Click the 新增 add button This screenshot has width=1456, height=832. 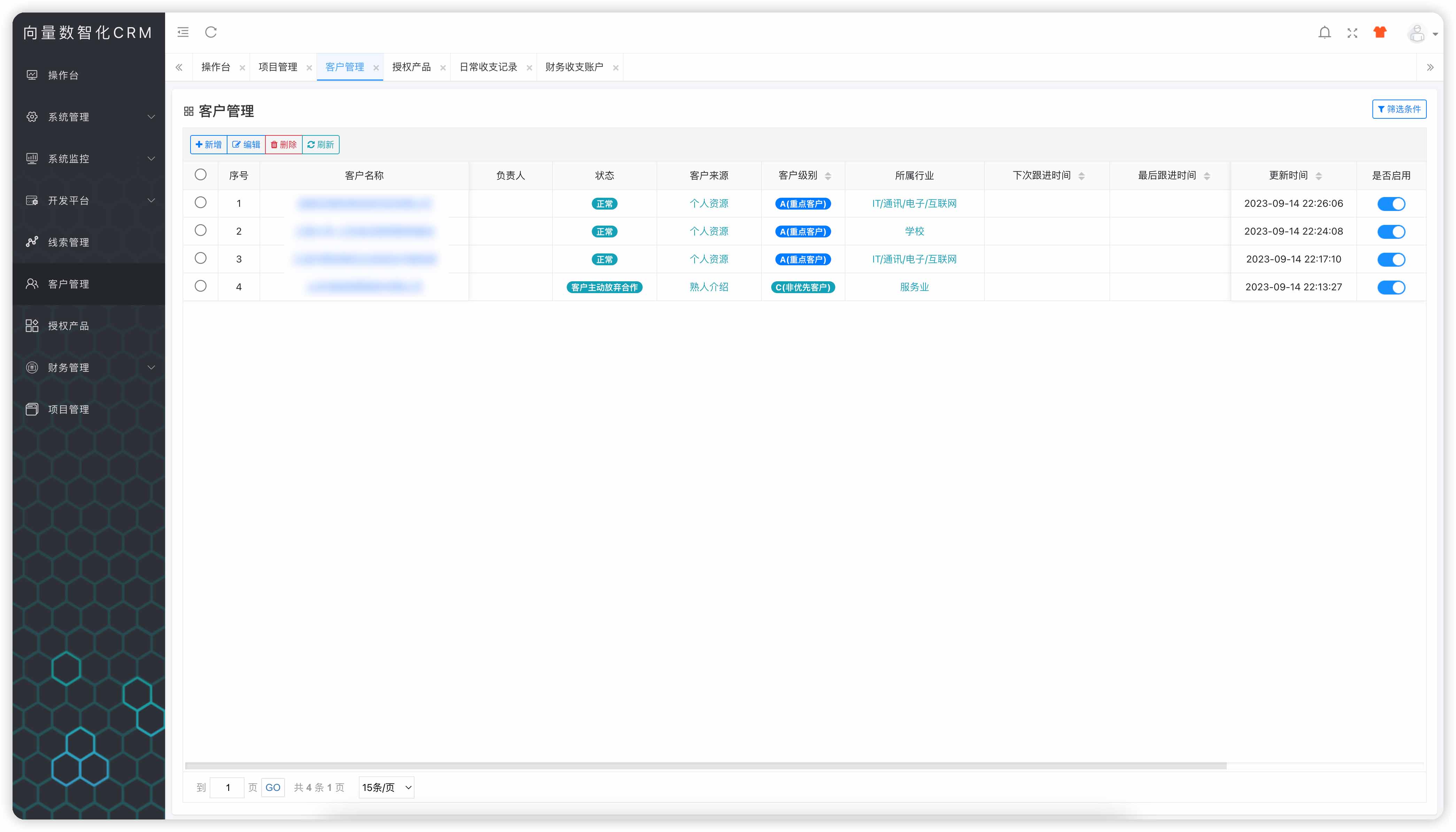(x=209, y=144)
